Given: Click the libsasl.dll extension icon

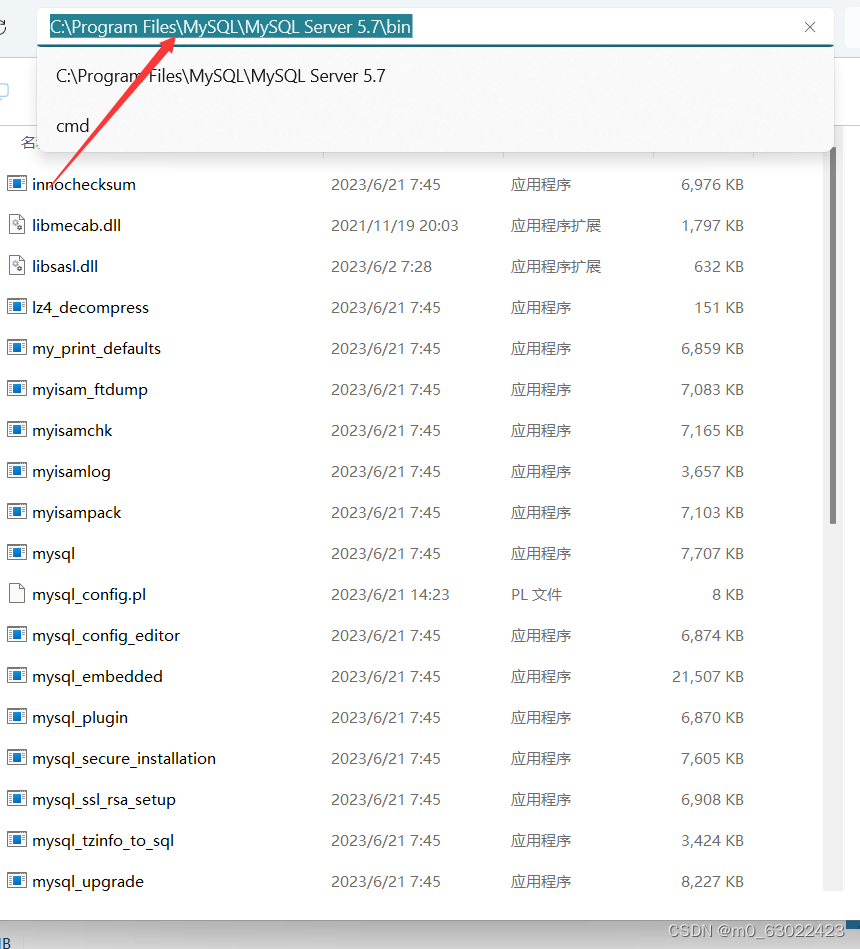Looking at the screenshot, I should pos(17,266).
